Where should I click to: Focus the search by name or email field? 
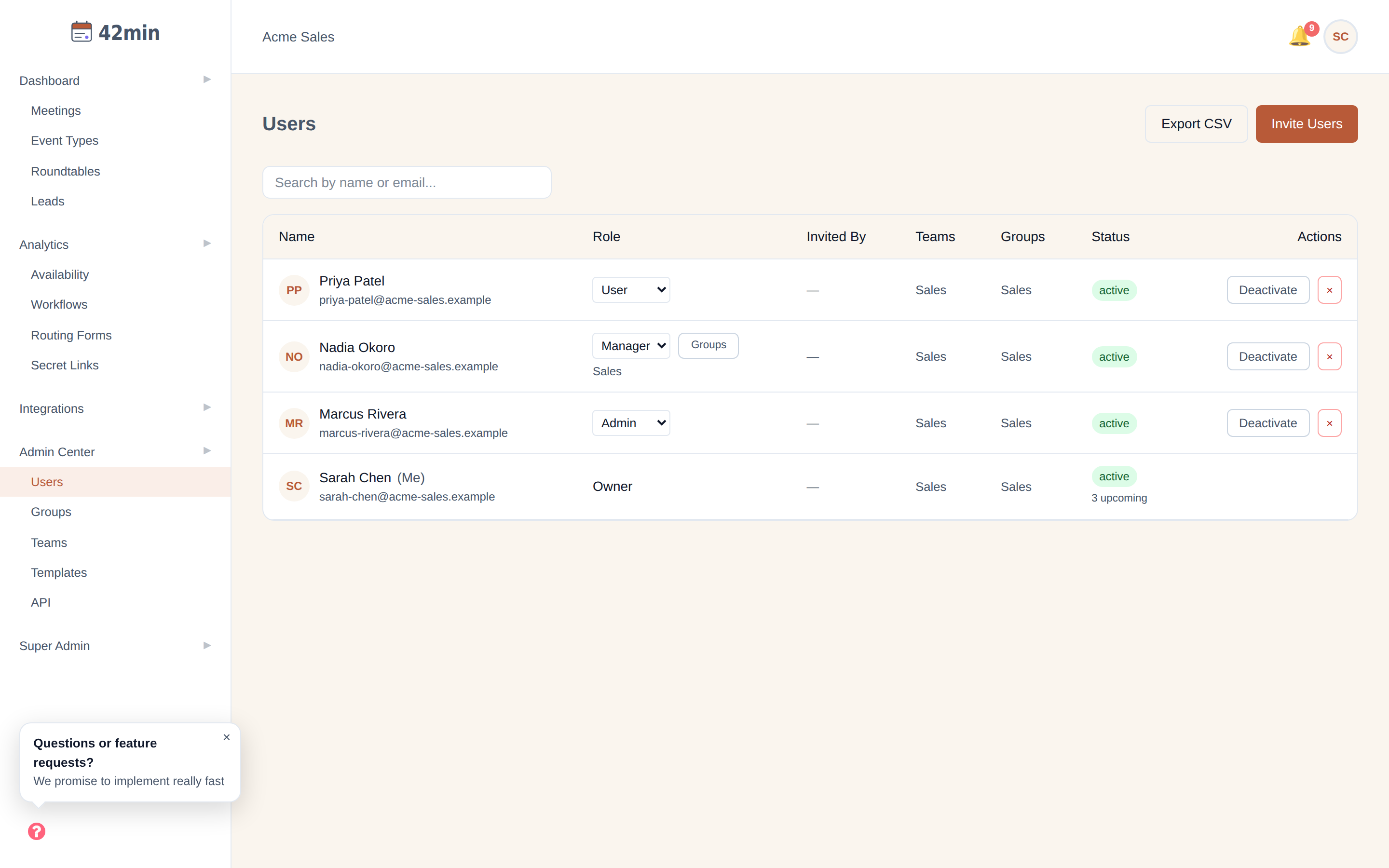pyautogui.click(x=407, y=183)
